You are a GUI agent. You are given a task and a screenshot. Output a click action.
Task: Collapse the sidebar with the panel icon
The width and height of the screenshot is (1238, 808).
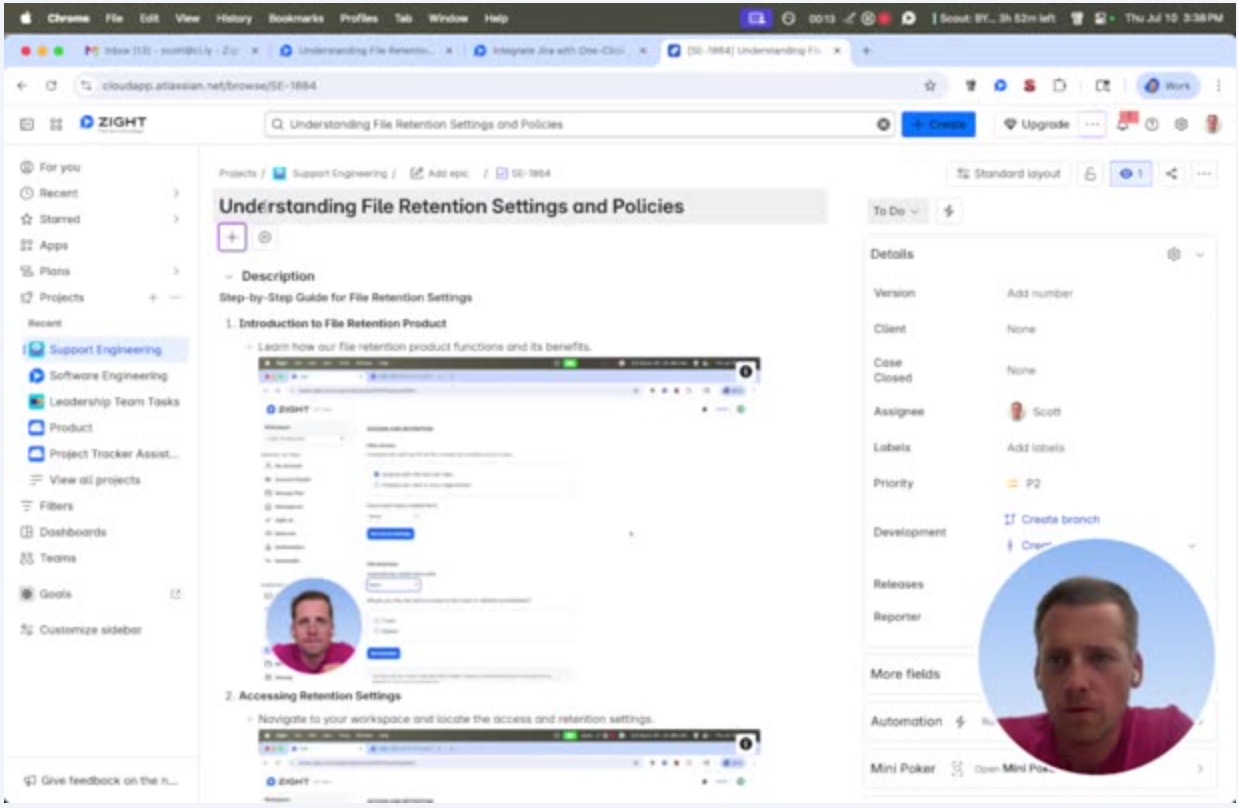click(x=27, y=124)
